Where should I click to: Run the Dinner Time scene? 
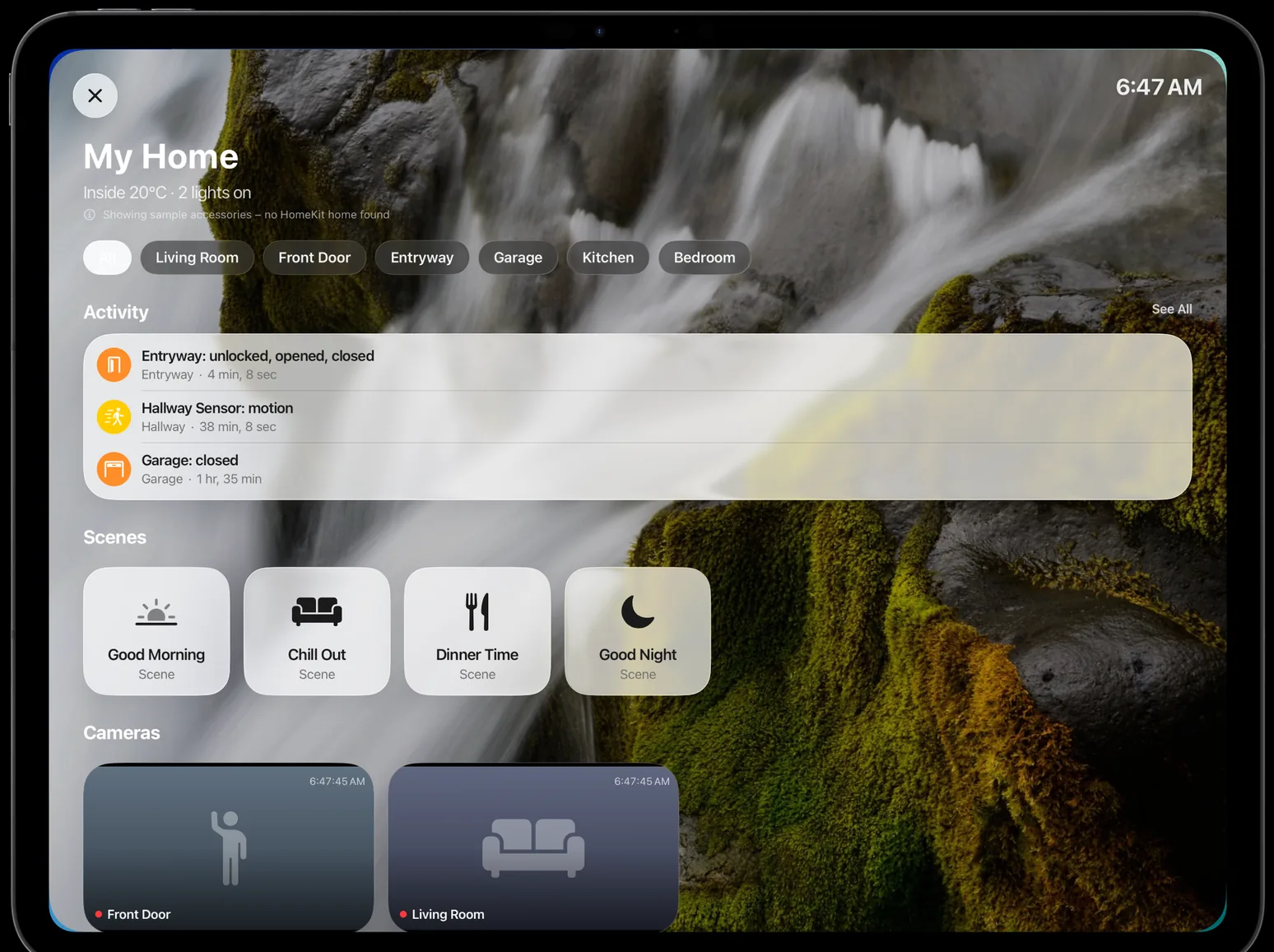coord(477,631)
